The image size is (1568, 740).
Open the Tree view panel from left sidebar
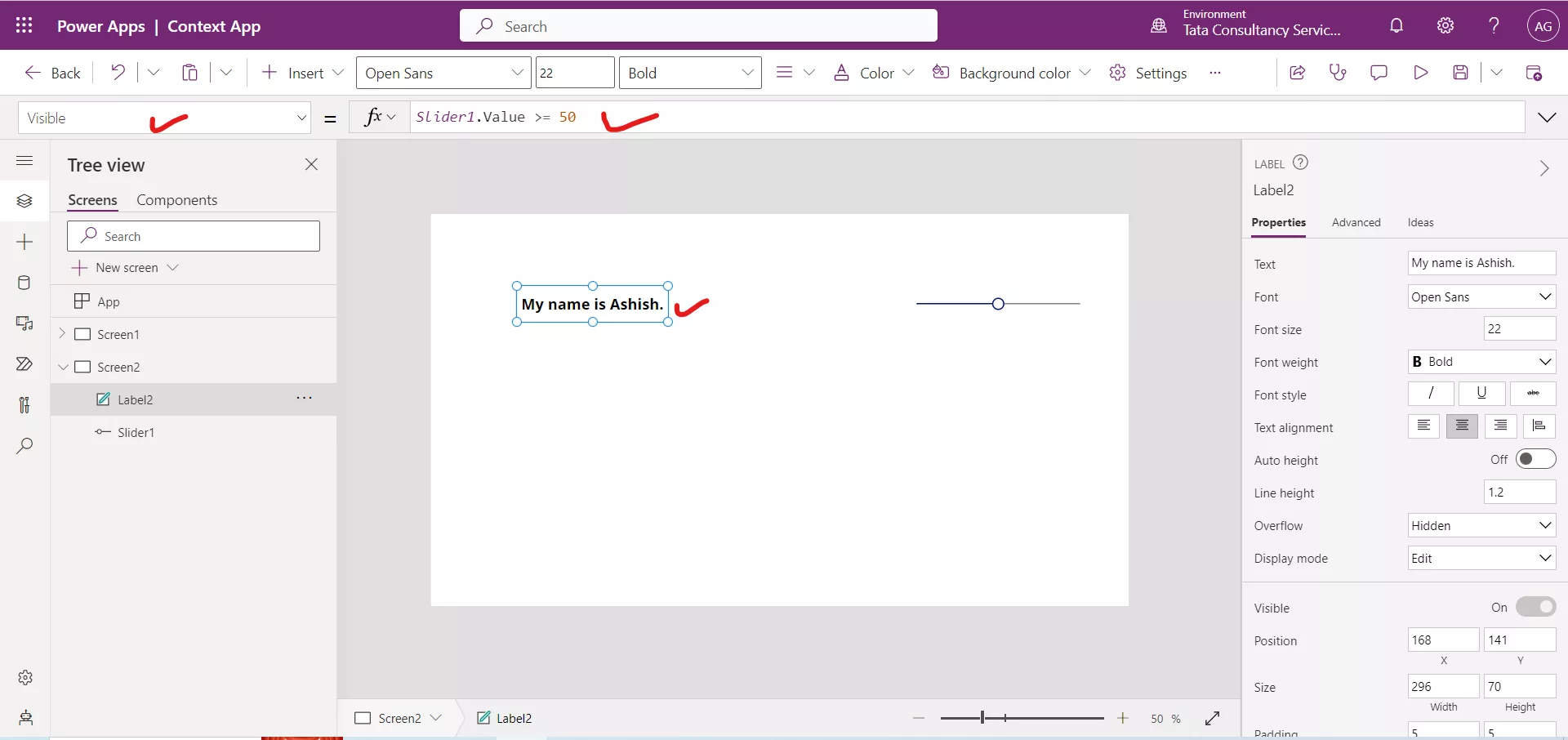click(25, 201)
